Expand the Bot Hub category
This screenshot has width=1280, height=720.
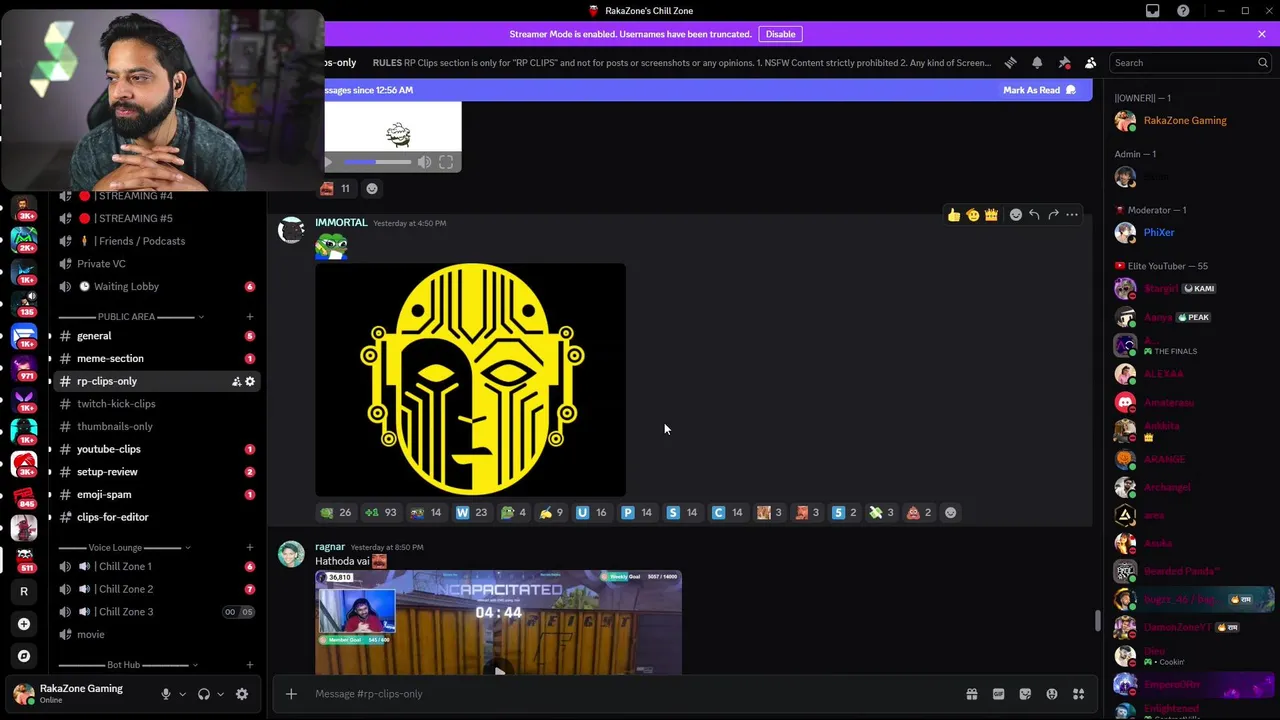point(129,665)
